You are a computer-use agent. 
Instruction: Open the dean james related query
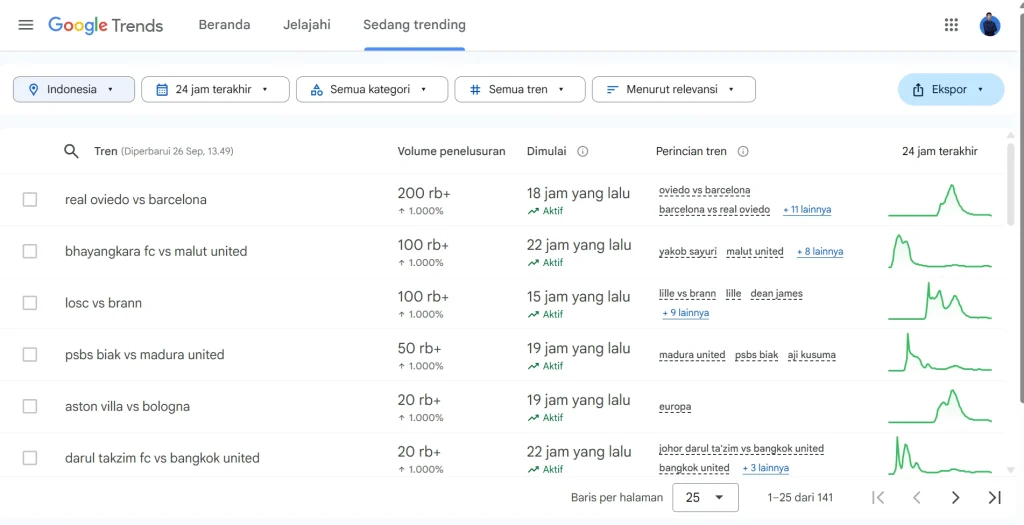coord(776,294)
